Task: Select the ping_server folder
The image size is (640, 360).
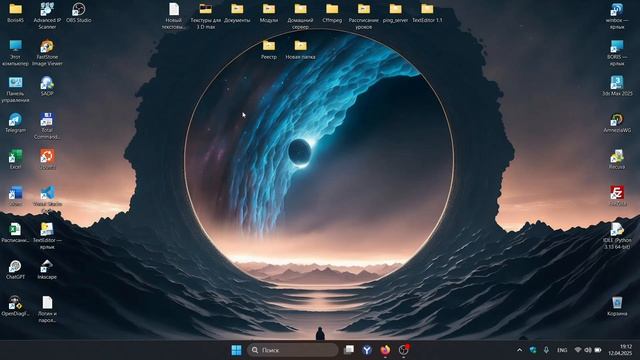Action: (x=395, y=12)
